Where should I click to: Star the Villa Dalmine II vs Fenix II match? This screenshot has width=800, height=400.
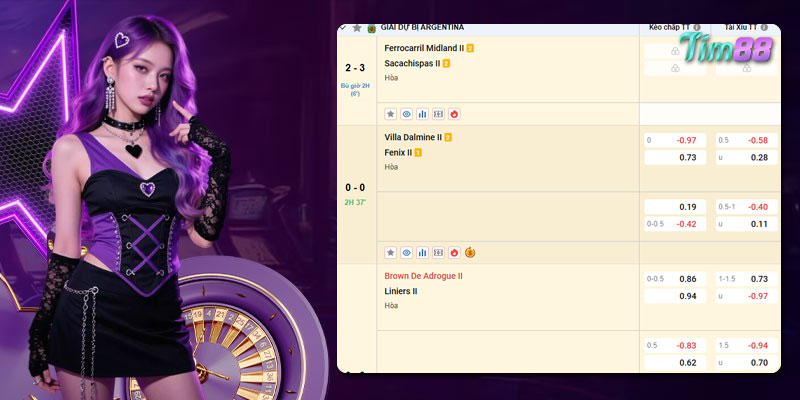(391, 253)
